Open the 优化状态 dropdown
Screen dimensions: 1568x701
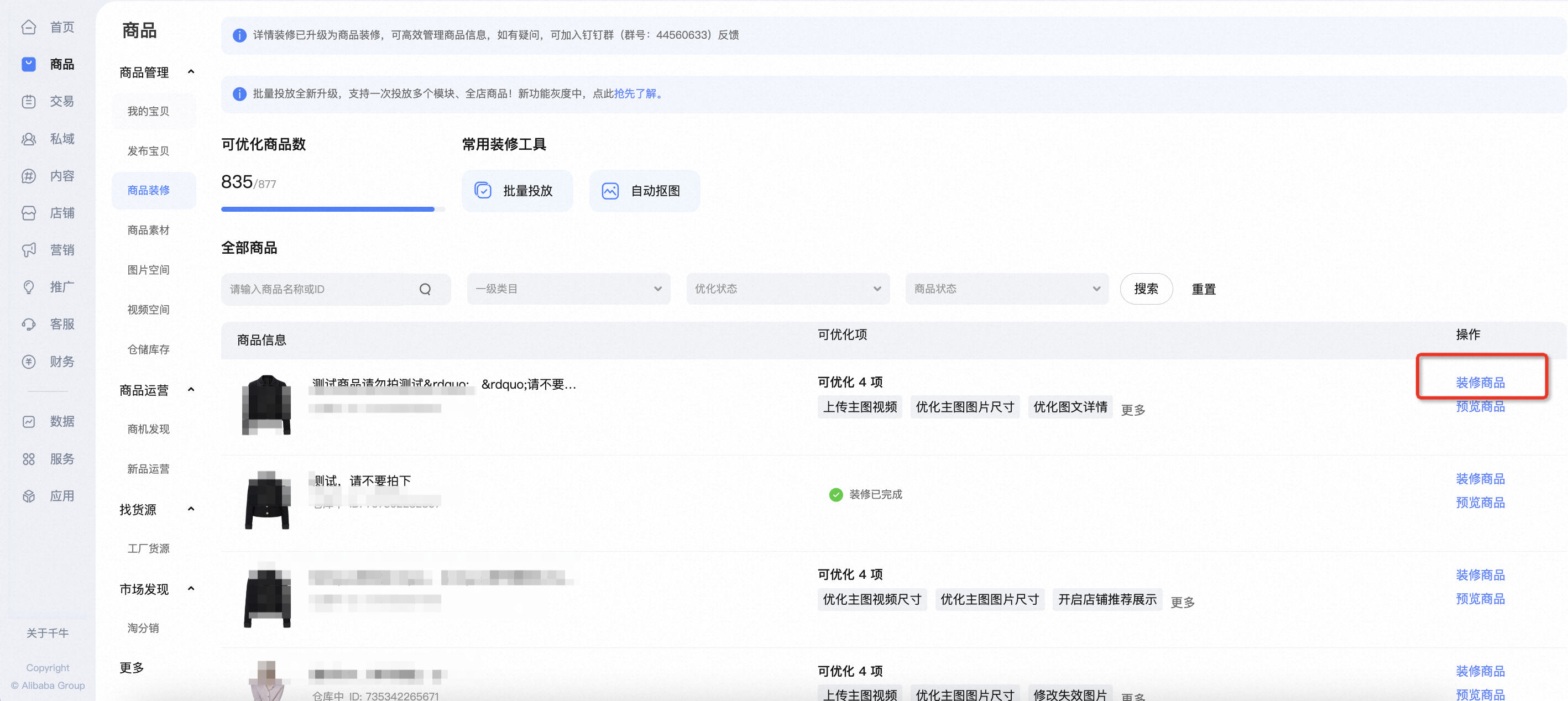pyautogui.click(x=788, y=289)
